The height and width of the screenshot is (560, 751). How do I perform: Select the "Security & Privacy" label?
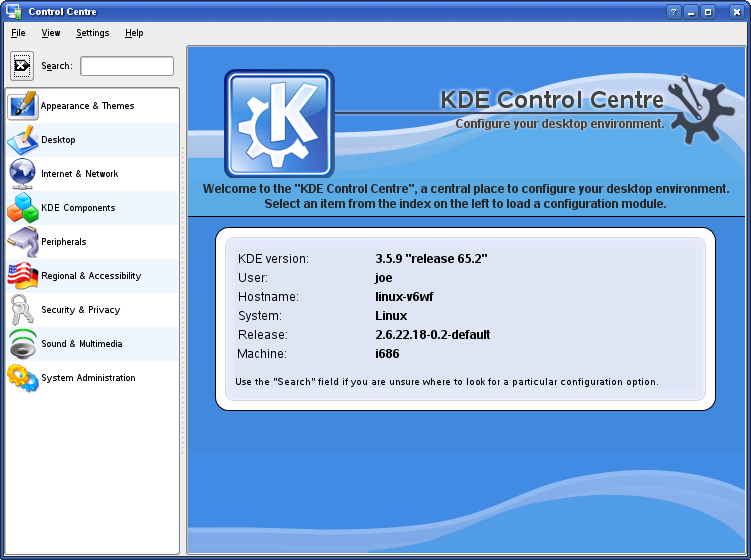80,310
